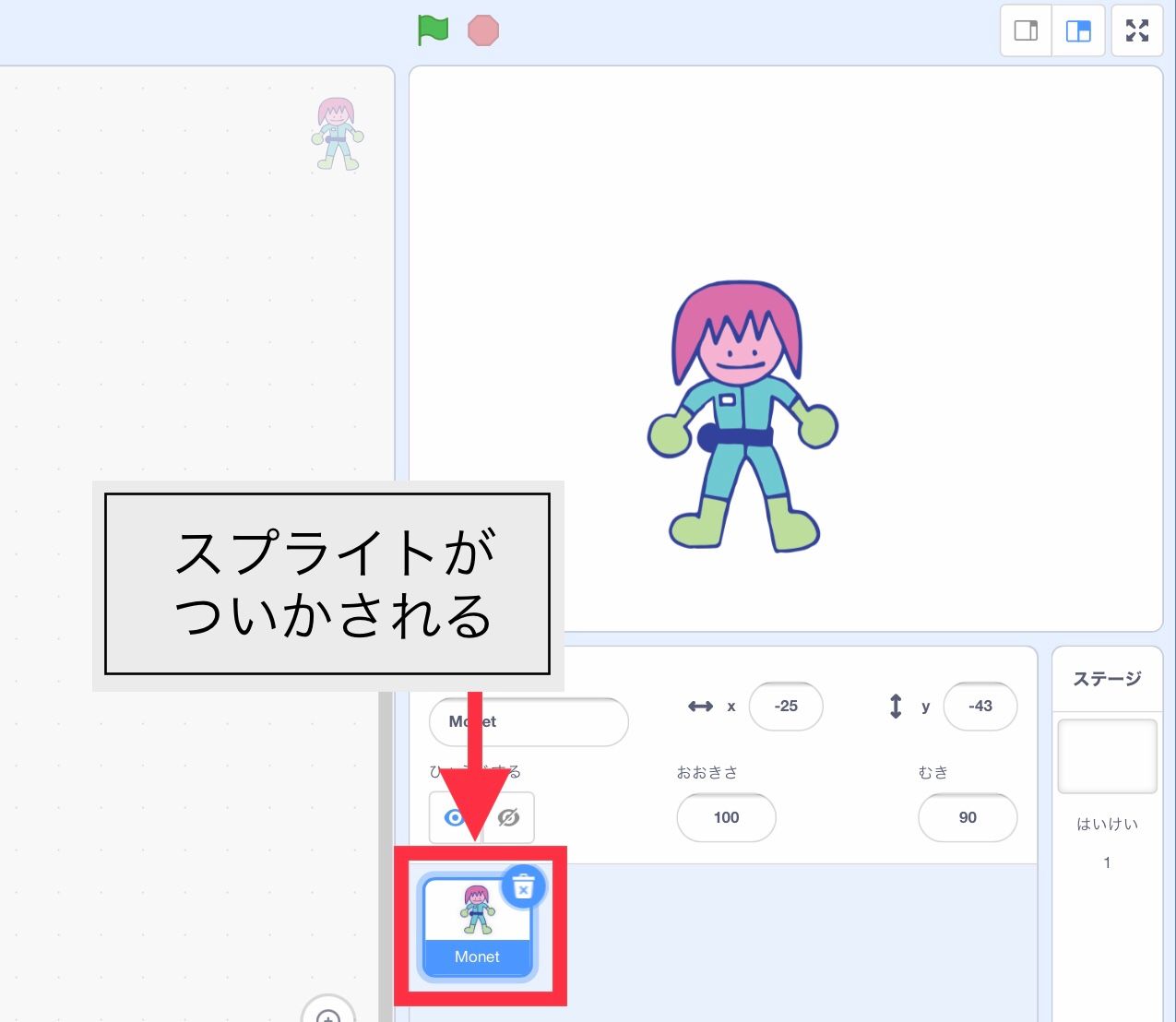Select the white stage backdrop preview
The image size is (1176, 1022).
coord(1106,755)
